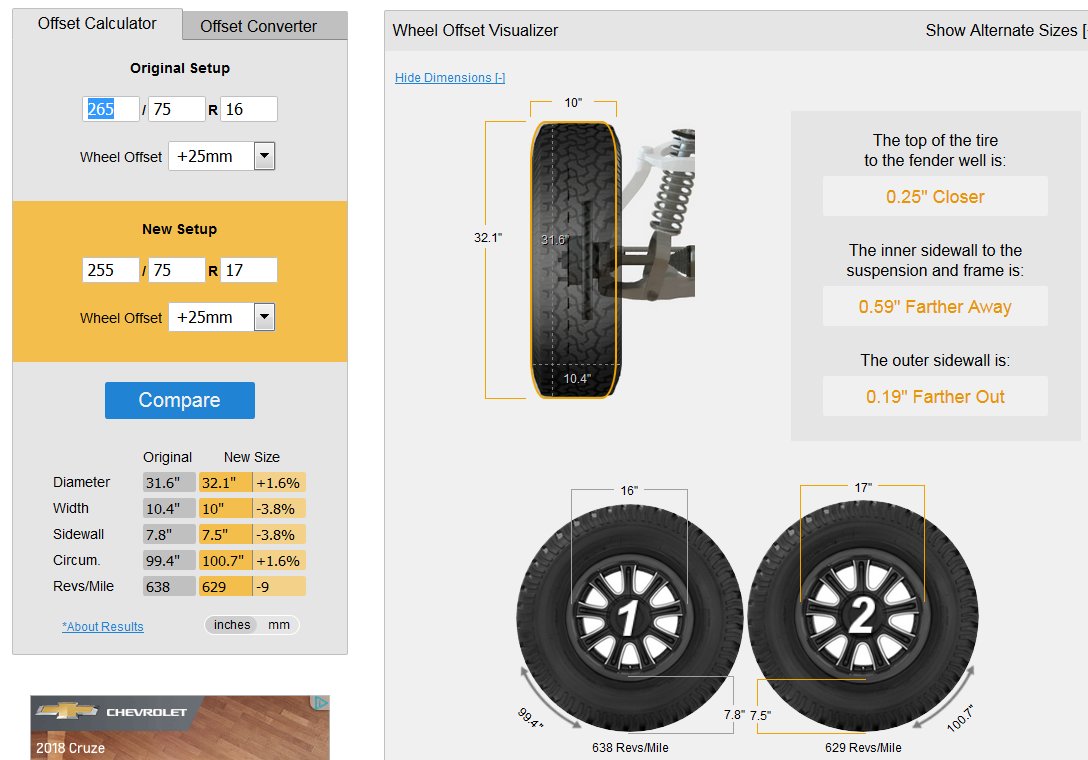Click the 629 Revs/Mile label under tire 2
Screen dimensions: 1088x760
click(x=863, y=748)
